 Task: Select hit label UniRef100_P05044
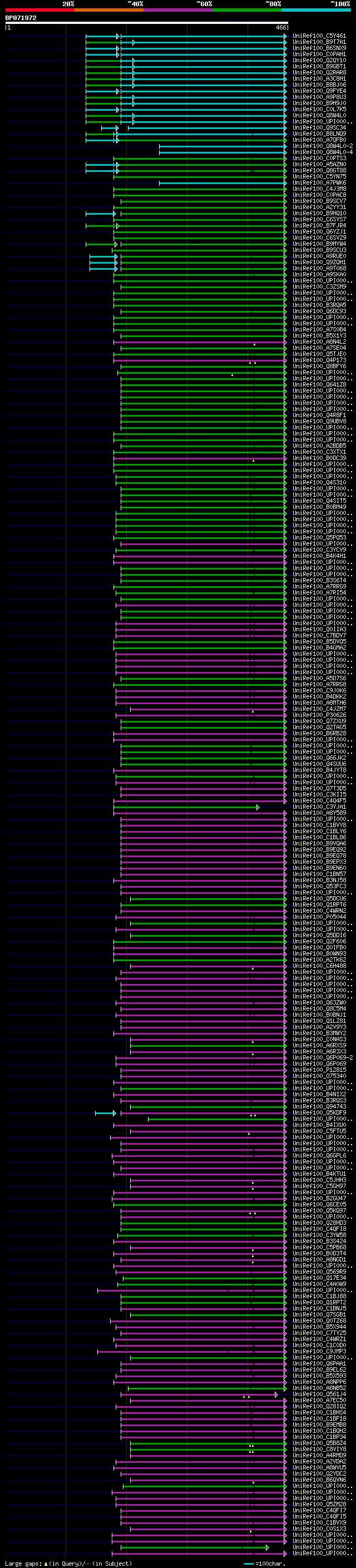click(x=319, y=917)
